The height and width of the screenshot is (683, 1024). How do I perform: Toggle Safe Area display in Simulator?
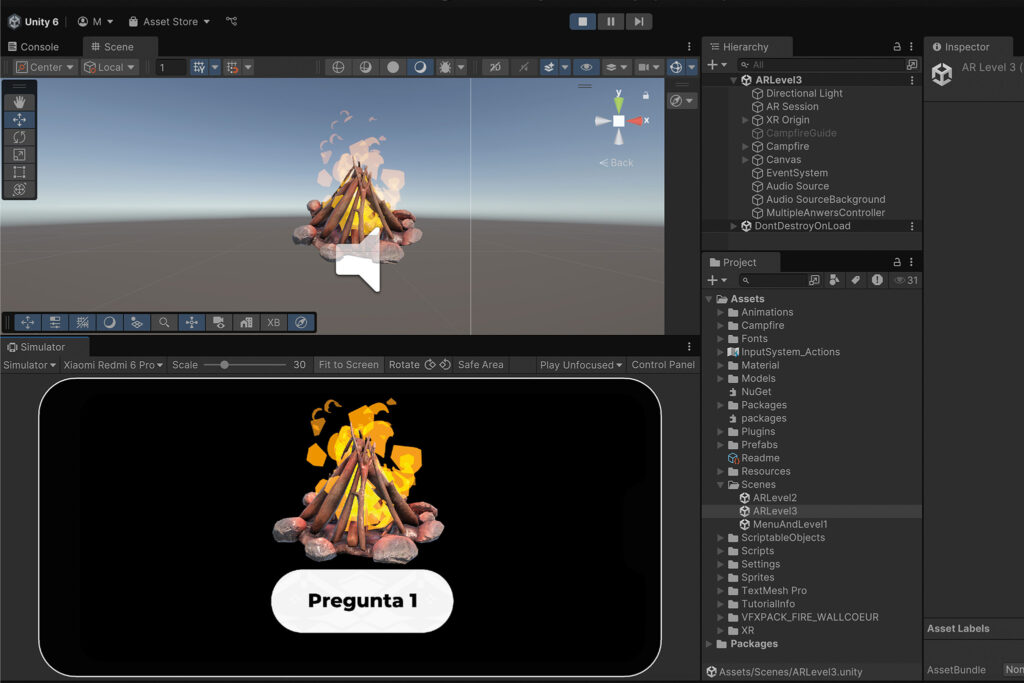(x=480, y=365)
